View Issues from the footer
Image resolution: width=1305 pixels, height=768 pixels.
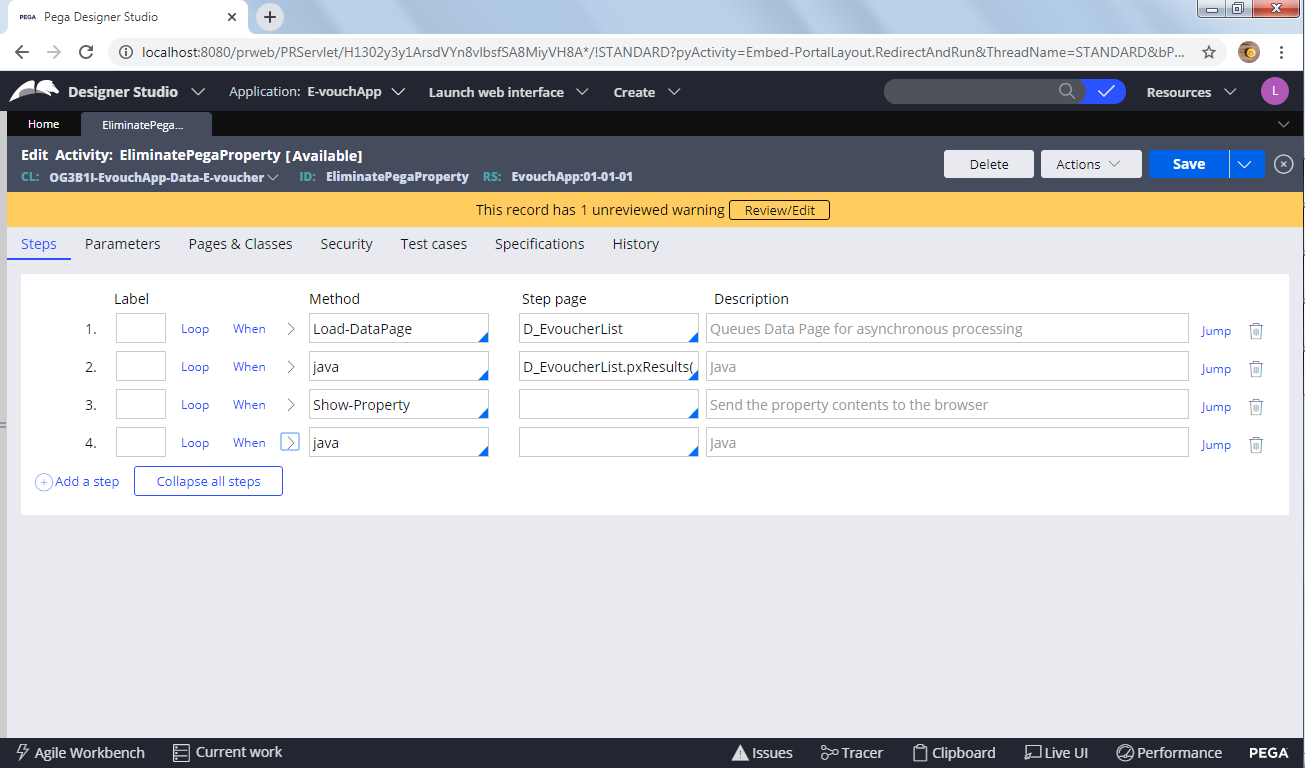click(762, 752)
